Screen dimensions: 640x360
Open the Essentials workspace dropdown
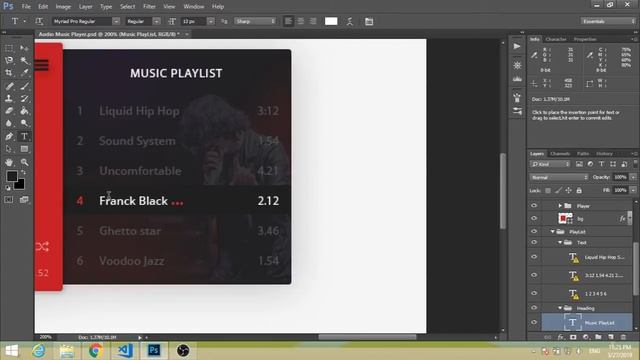pos(608,21)
